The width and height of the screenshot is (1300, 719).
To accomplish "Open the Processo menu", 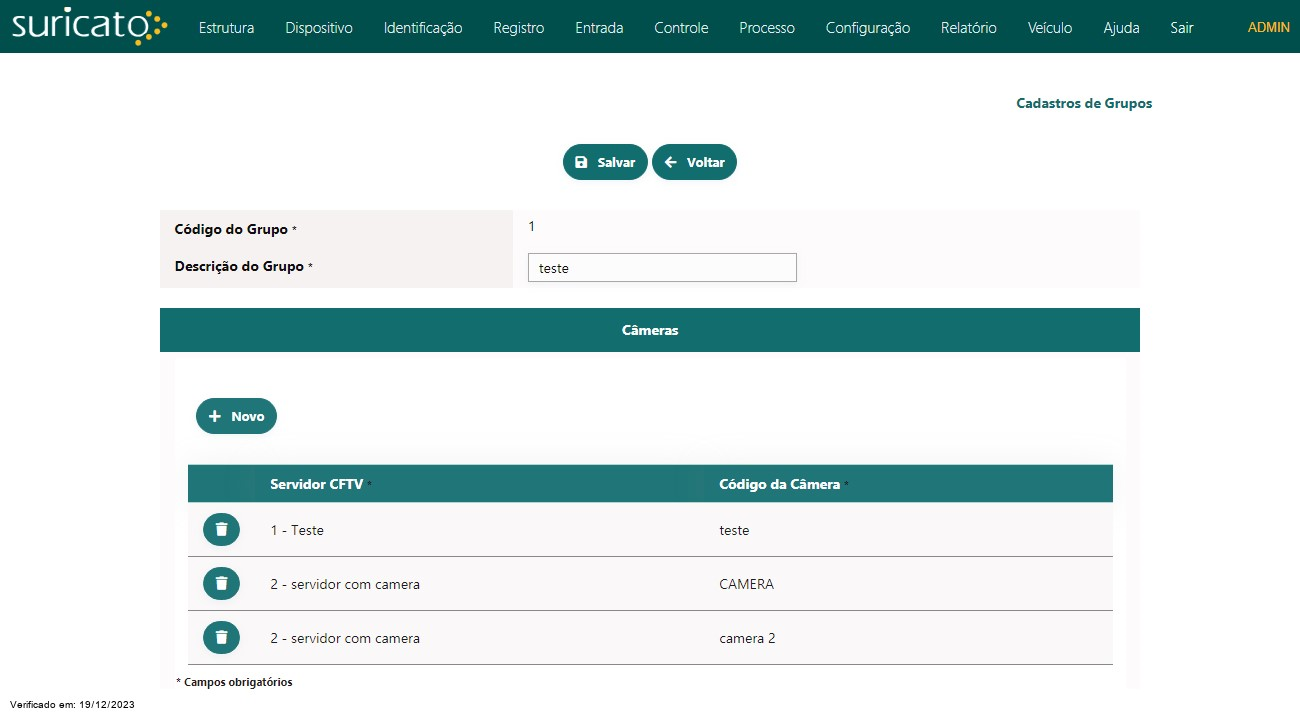I will point(767,28).
